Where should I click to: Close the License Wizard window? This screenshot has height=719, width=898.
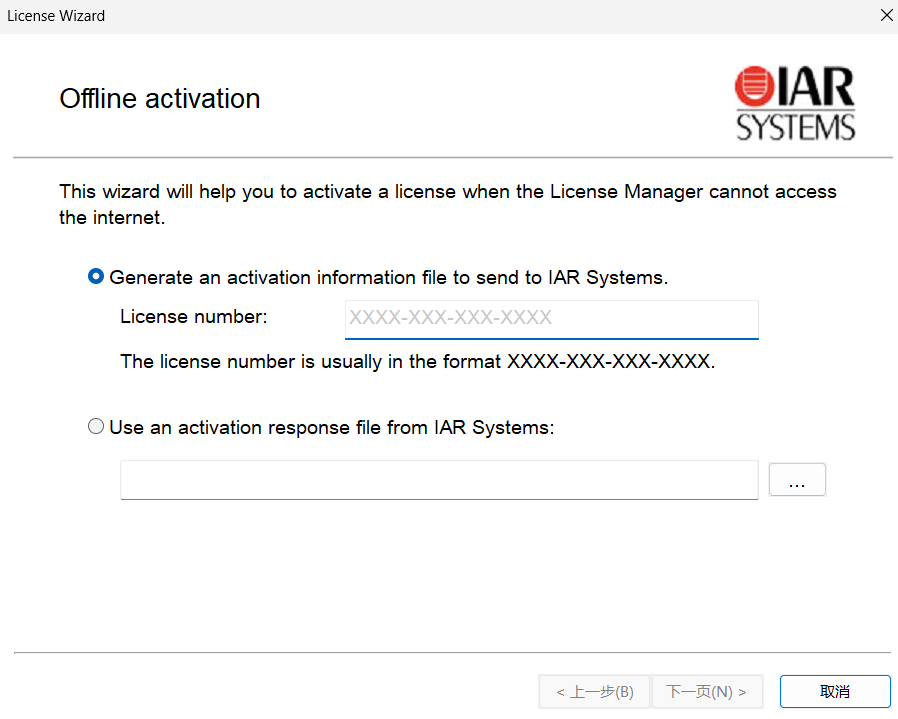886,15
